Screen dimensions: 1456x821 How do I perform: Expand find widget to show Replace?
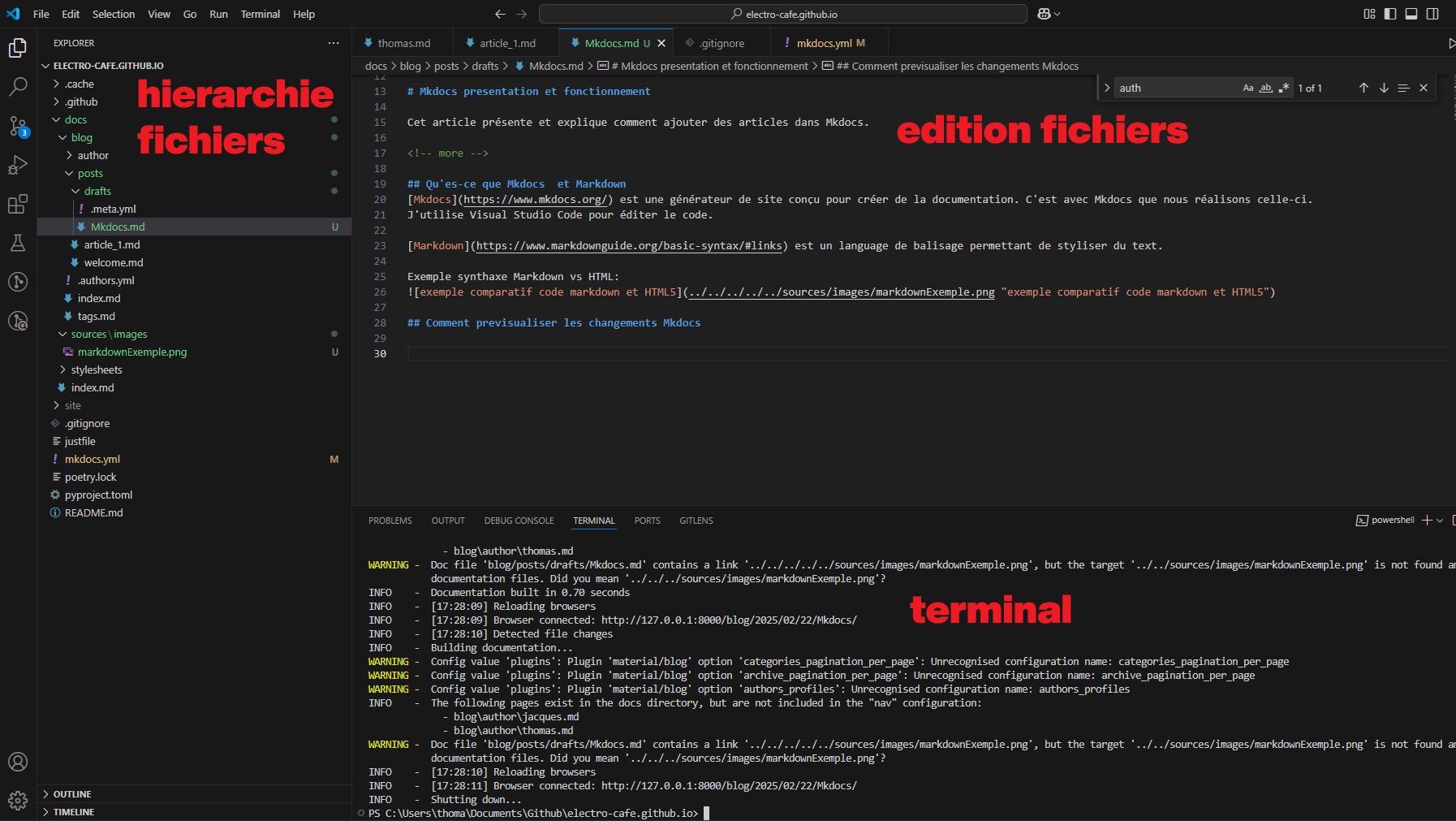[1107, 88]
